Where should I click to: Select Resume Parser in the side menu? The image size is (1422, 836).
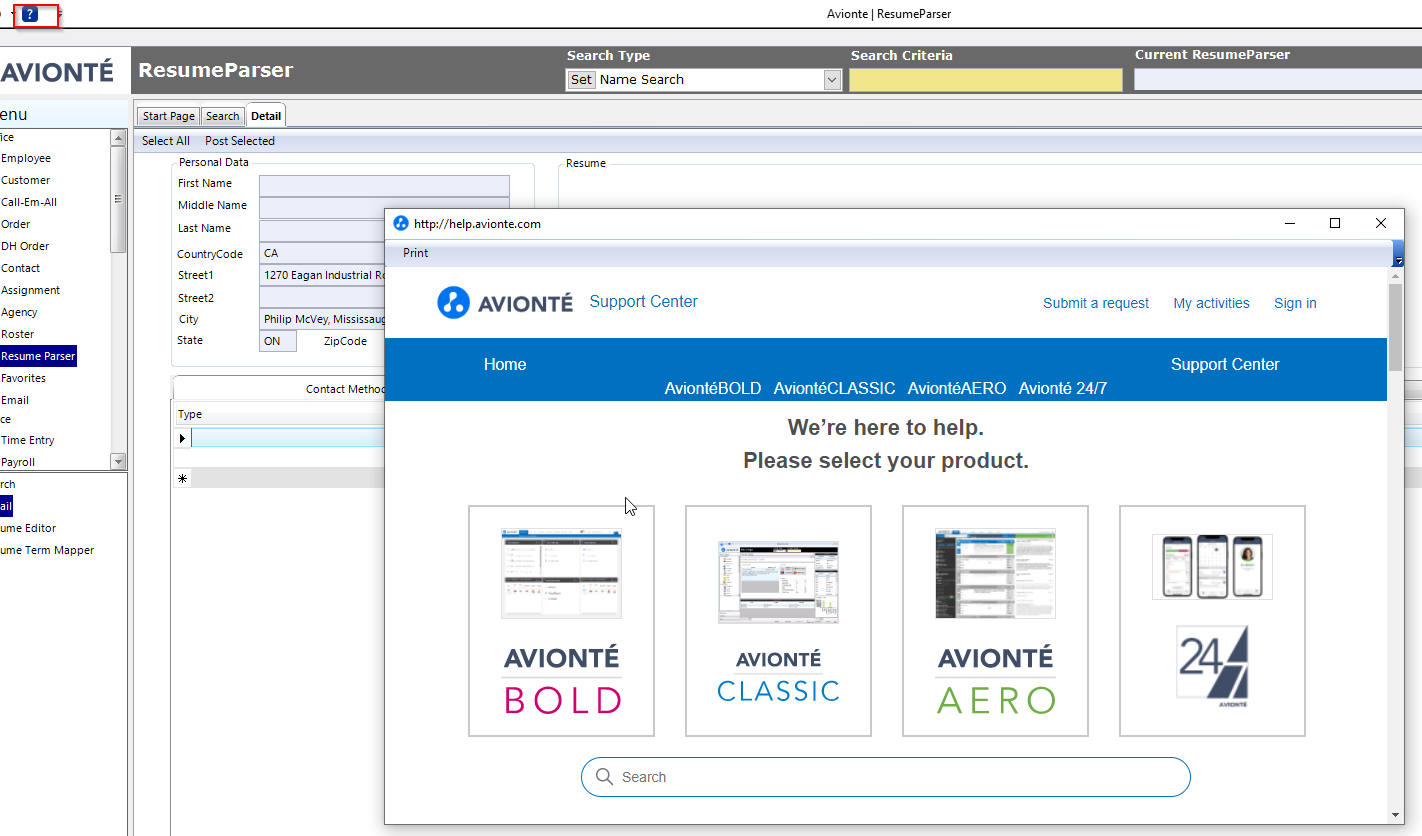[38, 356]
